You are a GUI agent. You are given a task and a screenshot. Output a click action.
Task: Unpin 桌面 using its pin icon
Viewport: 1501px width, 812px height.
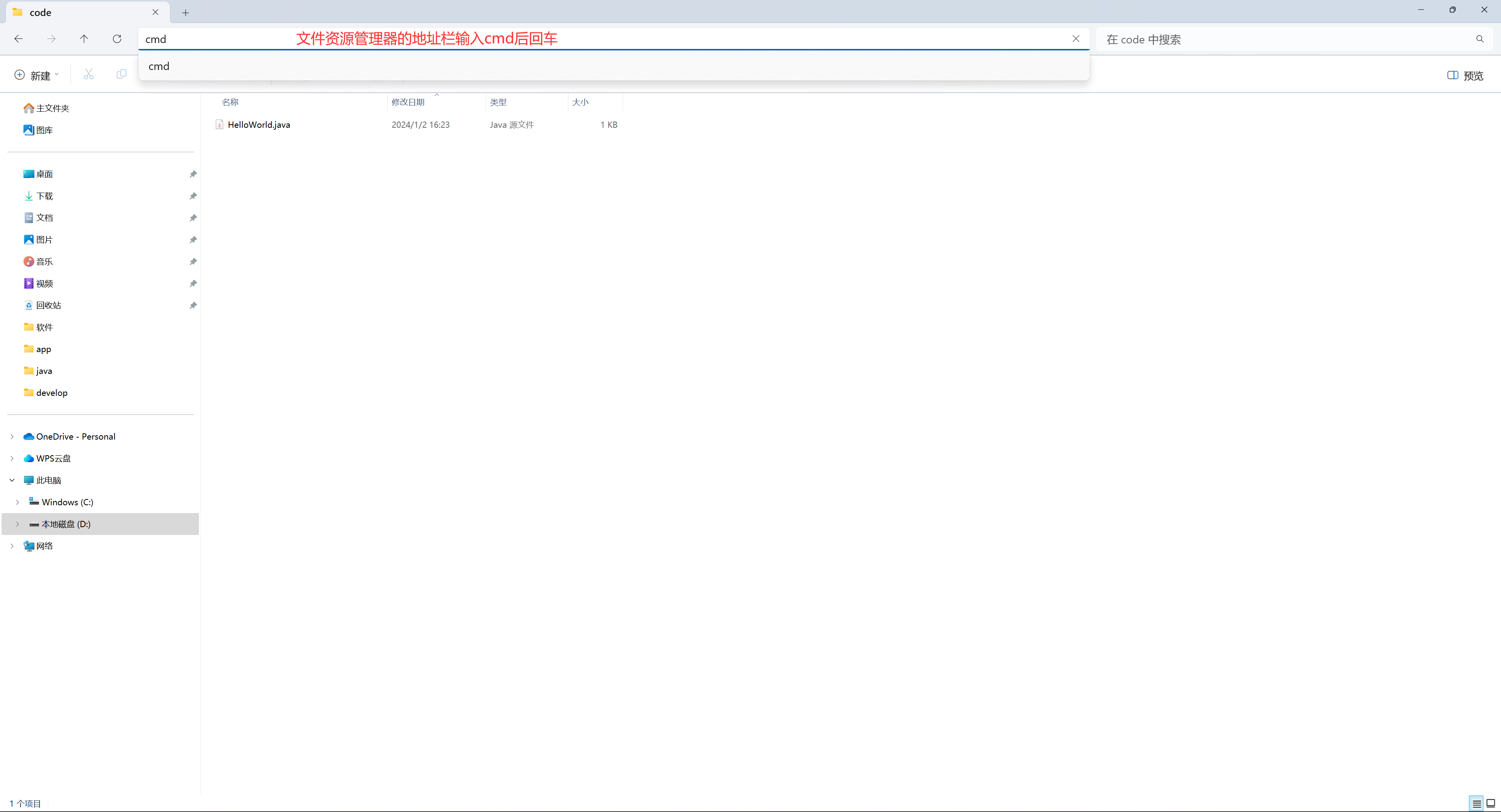click(193, 174)
